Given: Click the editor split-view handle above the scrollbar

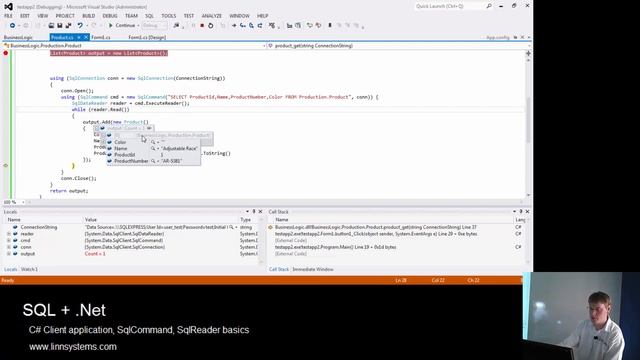Looking at the screenshot, I should pos(528,53).
